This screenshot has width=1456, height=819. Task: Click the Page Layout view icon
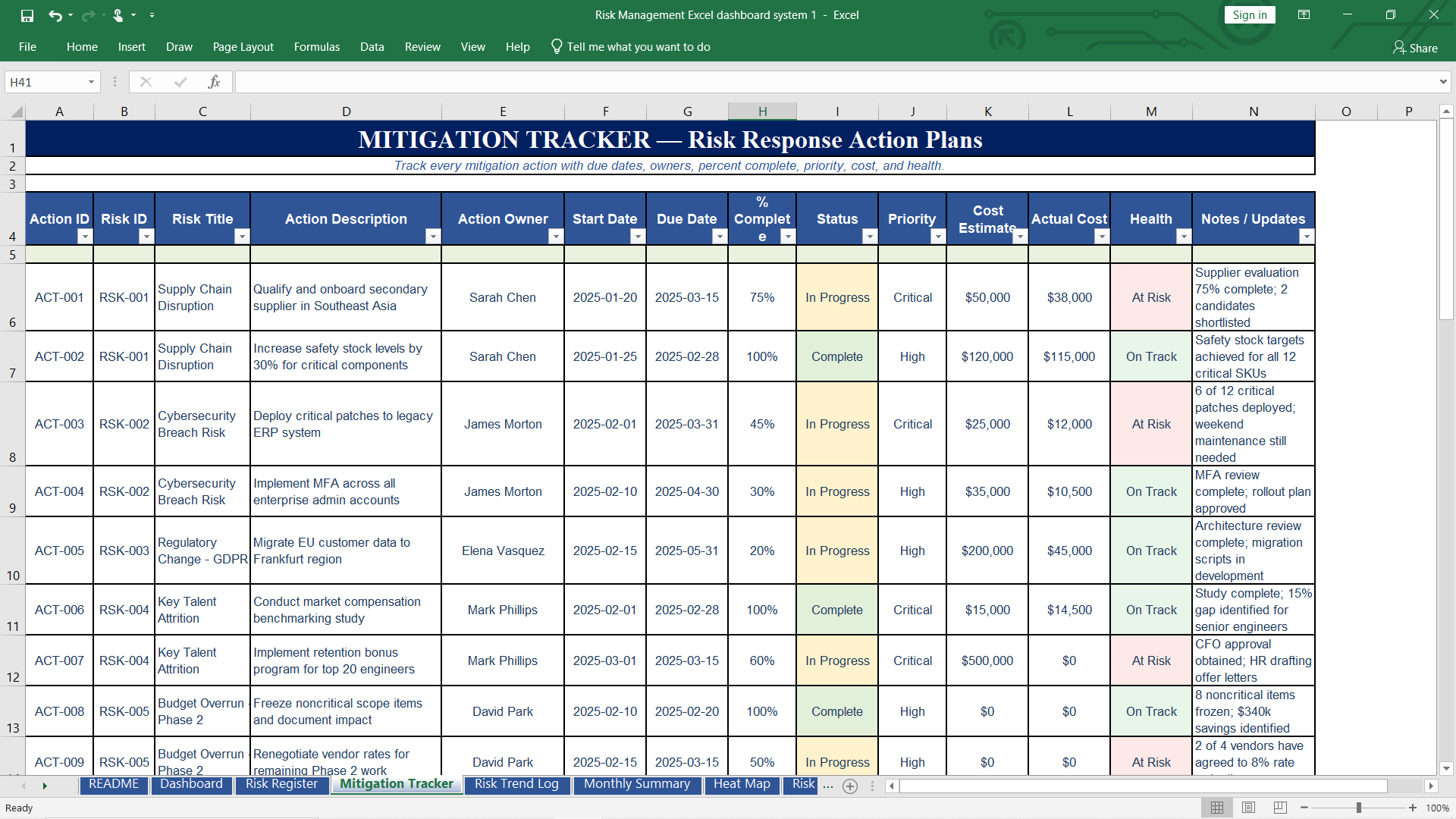pos(1249,808)
